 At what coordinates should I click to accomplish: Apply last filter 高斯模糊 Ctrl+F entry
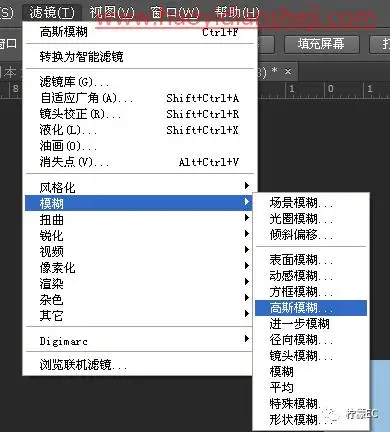pyautogui.click(x=139, y=32)
